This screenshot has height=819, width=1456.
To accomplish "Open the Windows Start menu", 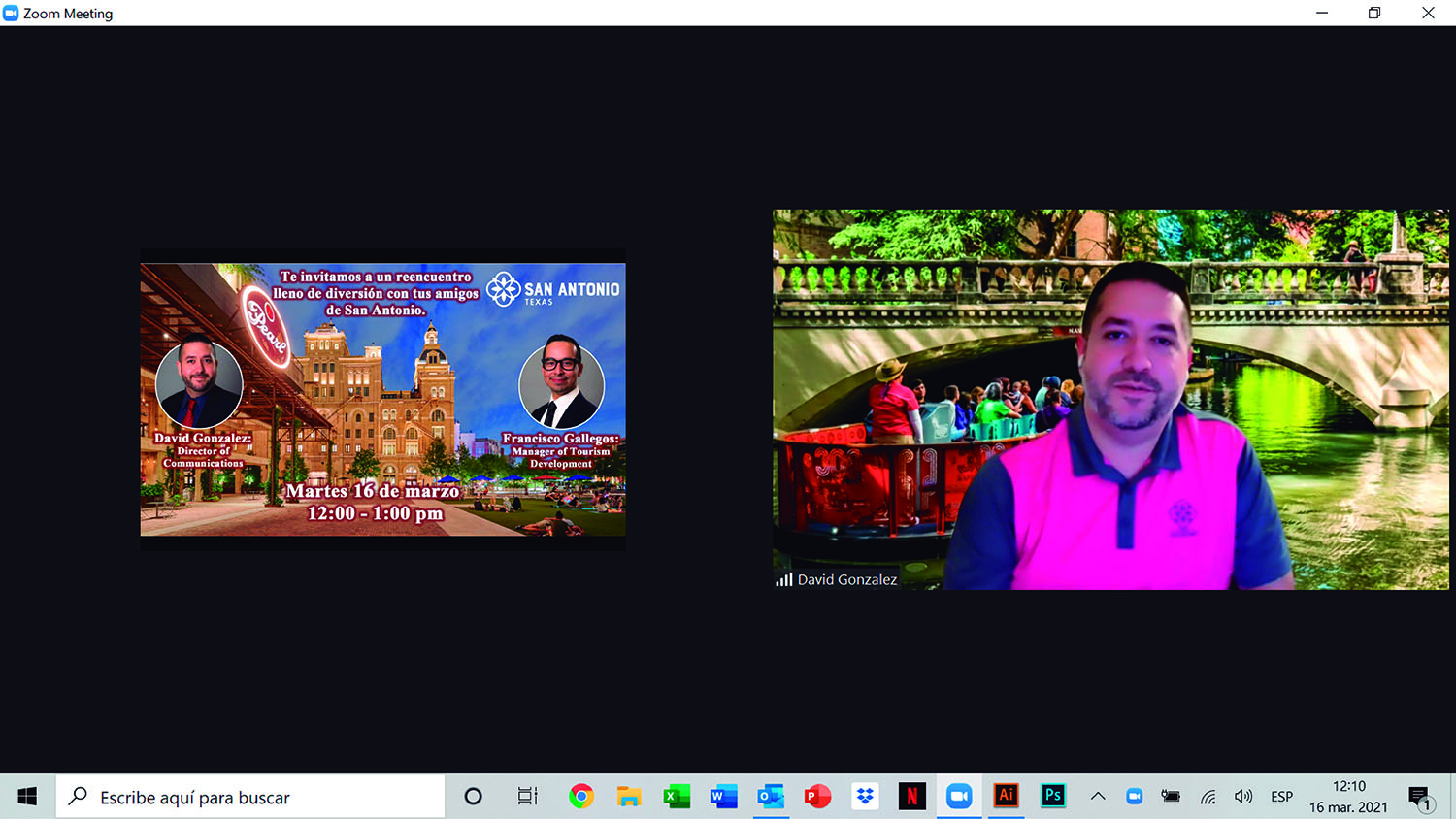I will pyautogui.click(x=27, y=797).
